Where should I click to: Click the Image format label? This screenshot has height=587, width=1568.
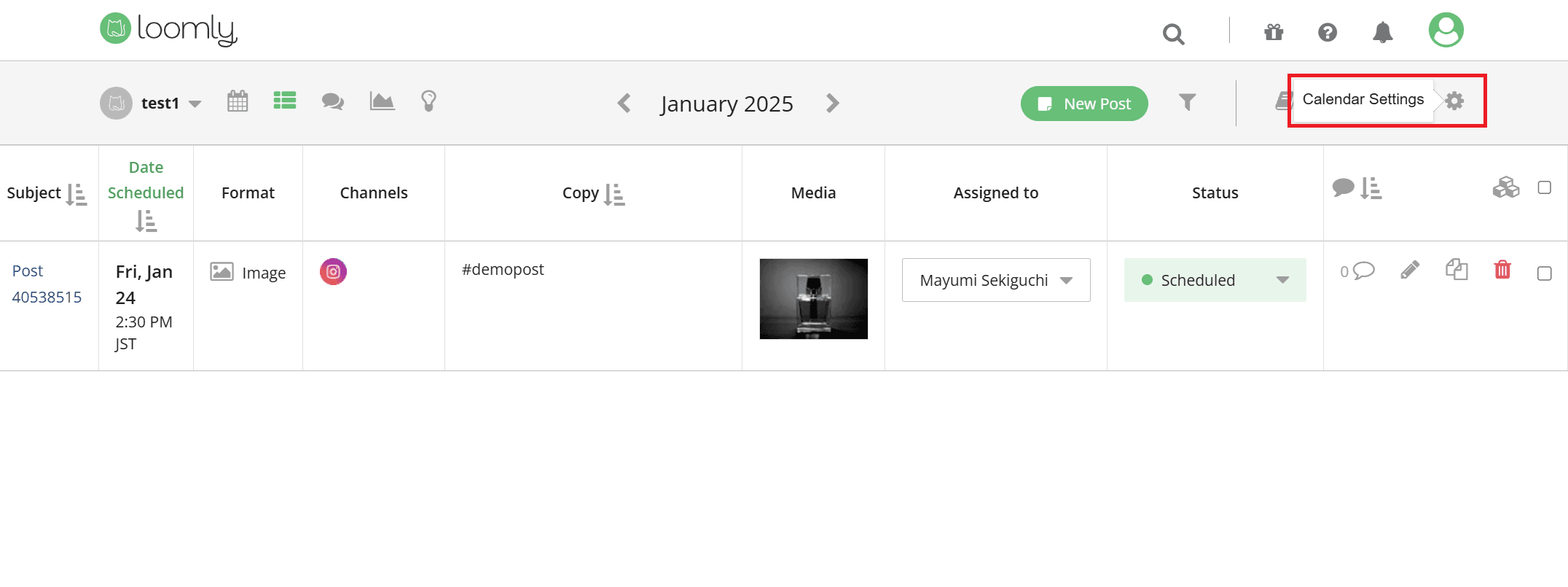pos(264,273)
